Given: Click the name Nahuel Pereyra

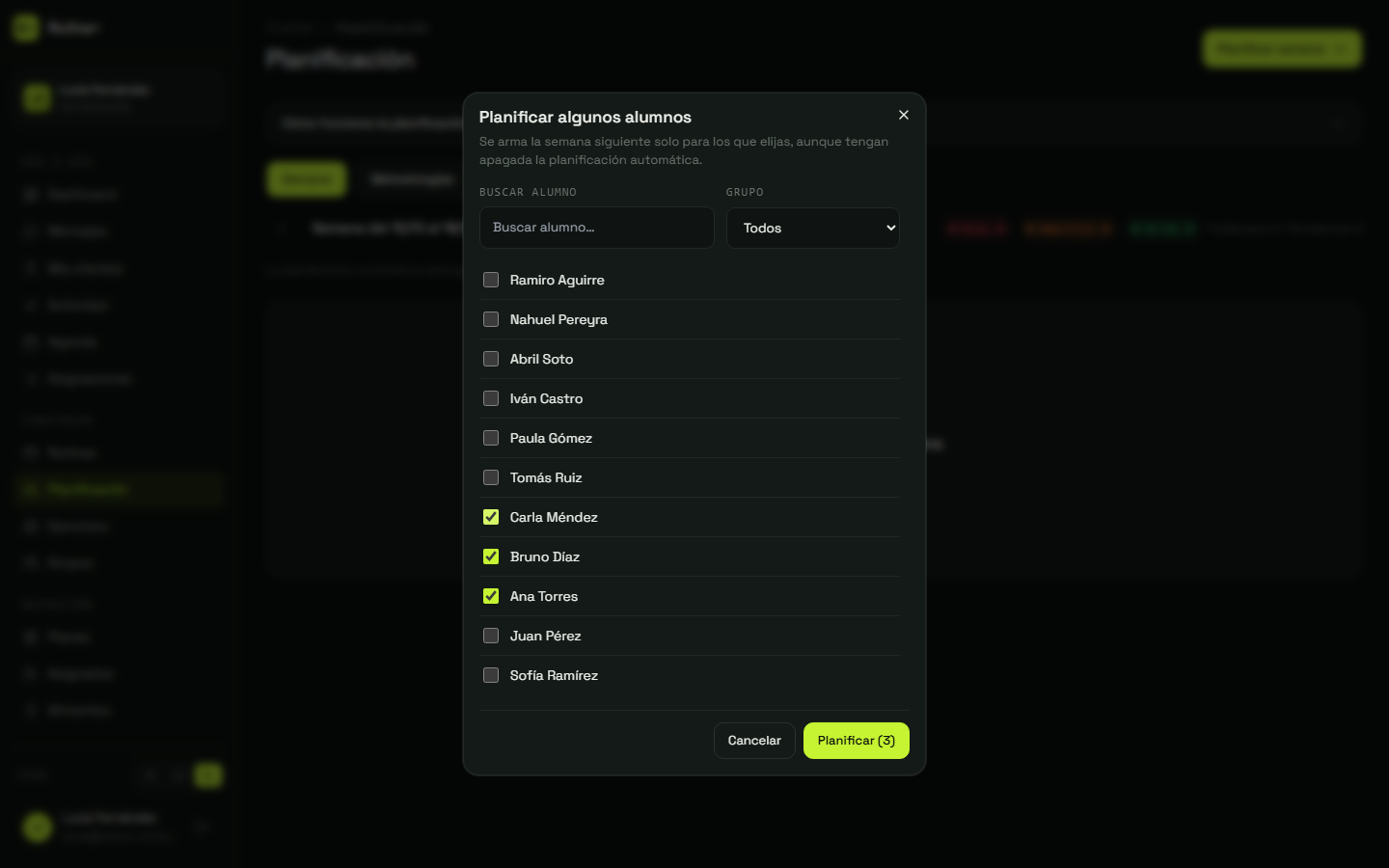Looking at the screenshot, I should (558, 319).
